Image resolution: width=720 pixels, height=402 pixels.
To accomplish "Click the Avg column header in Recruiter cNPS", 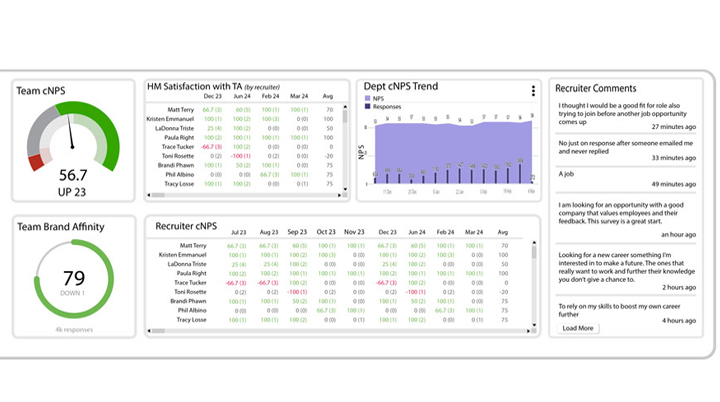I will click(x=504, y=232).
